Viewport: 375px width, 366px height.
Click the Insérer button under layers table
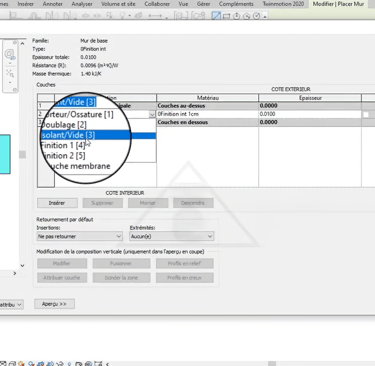click(57, 203)
